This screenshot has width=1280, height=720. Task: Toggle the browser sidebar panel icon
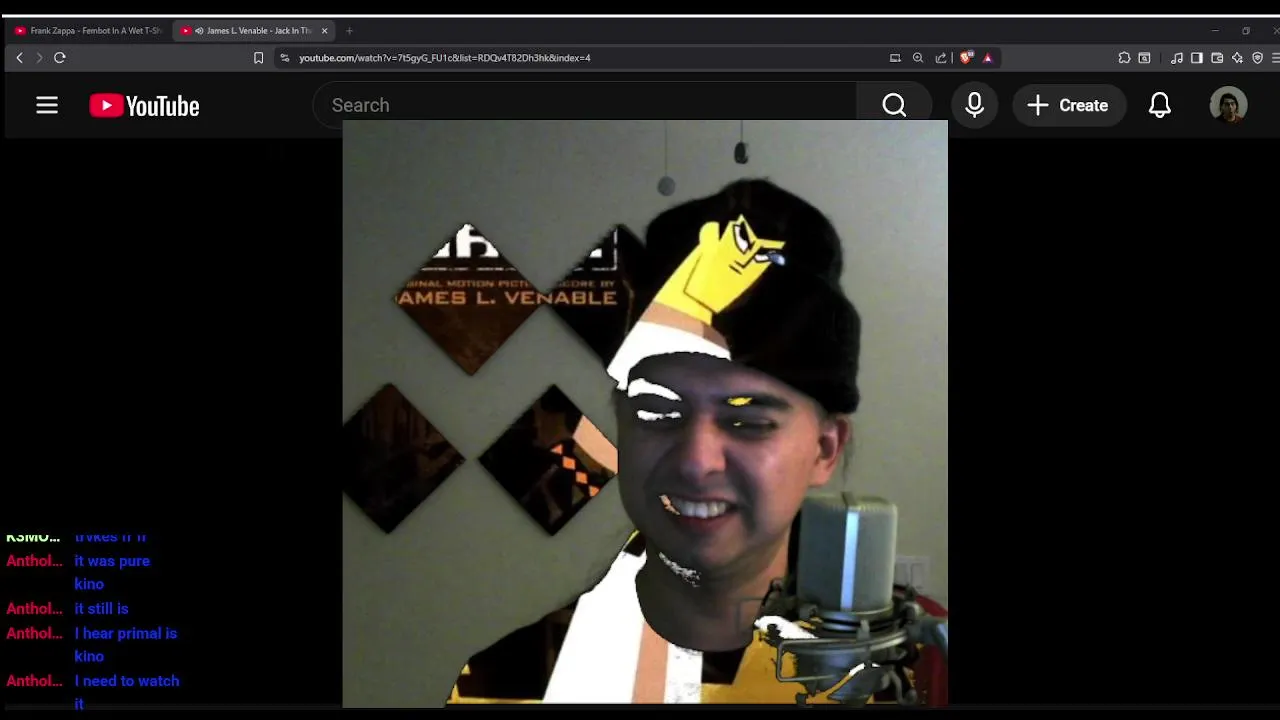click(1197, 58)
